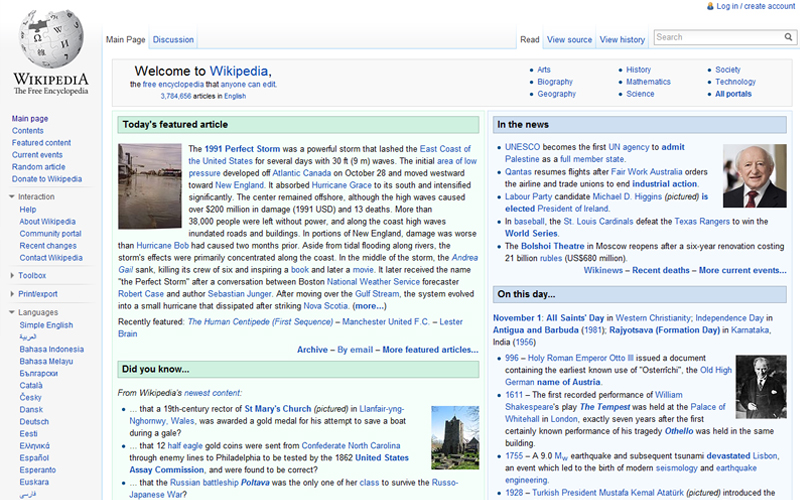This screenshot has width=800, height=500.
Task: Open Recent changes link
Action: click(48, 245)
